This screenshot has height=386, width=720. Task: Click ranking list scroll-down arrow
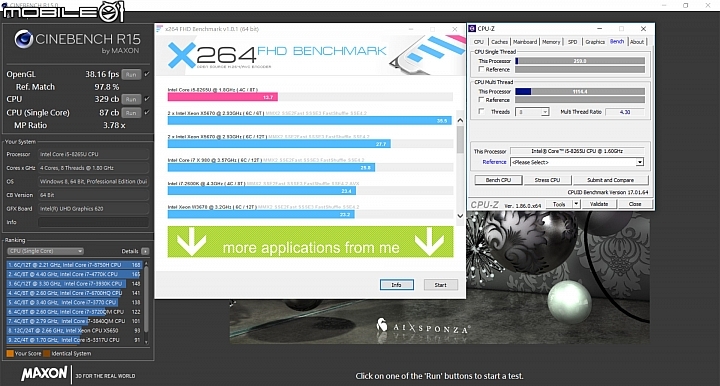(146, 342)
